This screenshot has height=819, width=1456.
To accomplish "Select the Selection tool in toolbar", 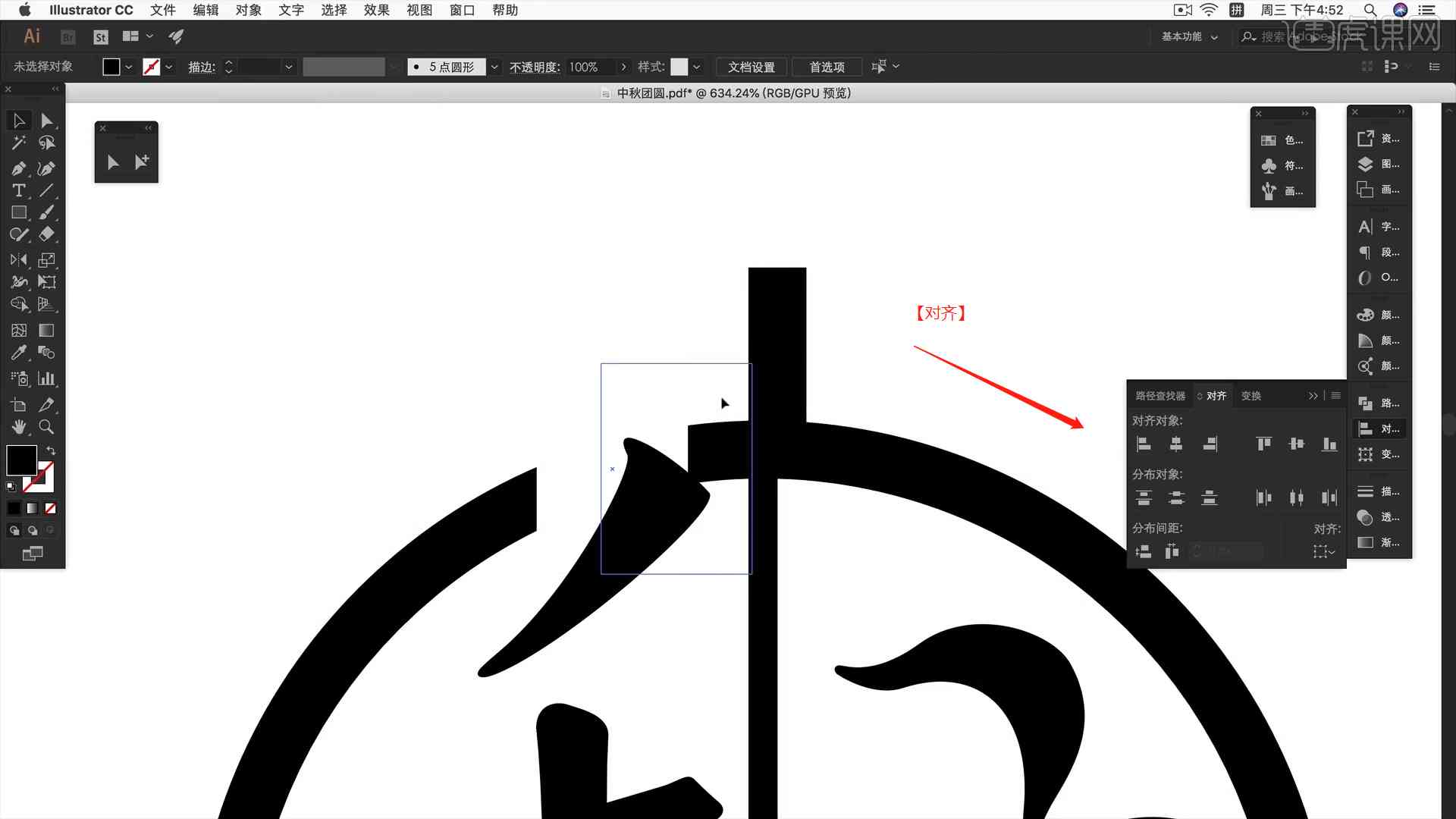I will (17, 120).
